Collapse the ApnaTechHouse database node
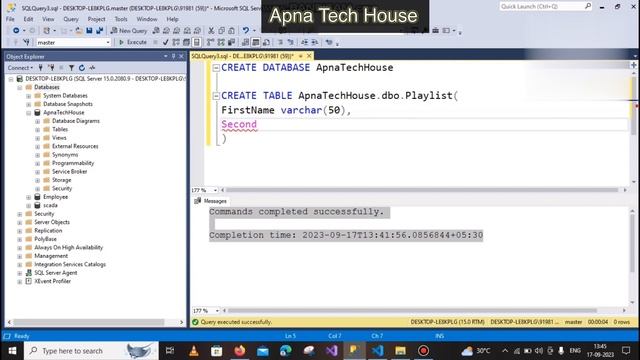 [x=29, y=113]
